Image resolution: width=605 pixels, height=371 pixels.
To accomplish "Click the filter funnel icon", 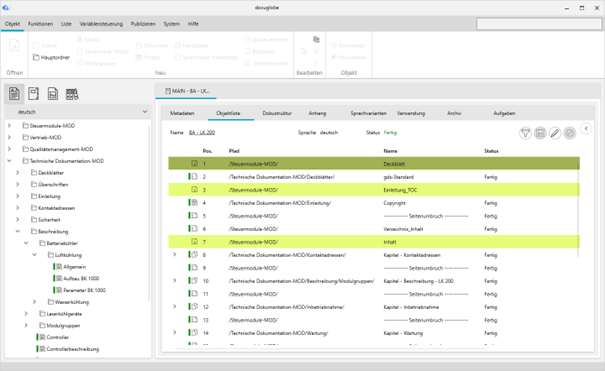I will click(x=525, y=133).
